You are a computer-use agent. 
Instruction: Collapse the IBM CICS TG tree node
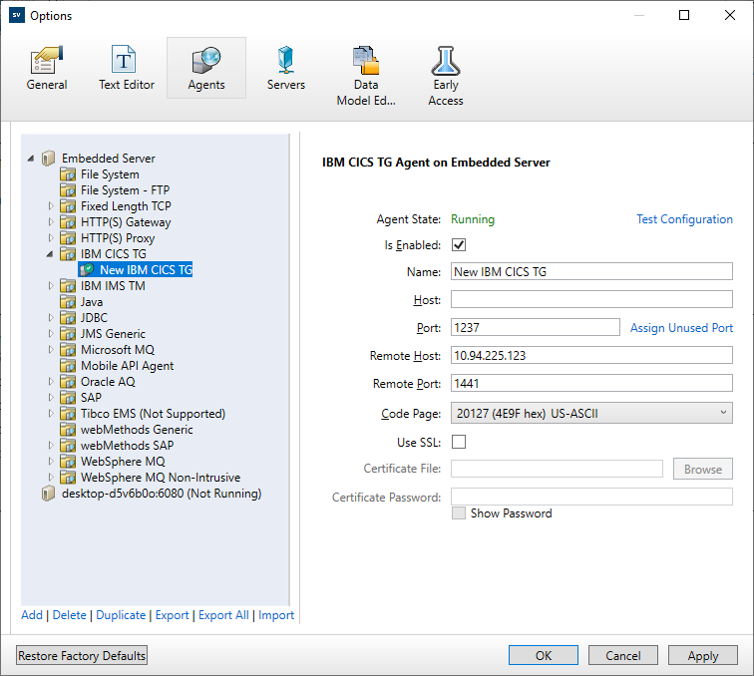[x=52, y=254]
